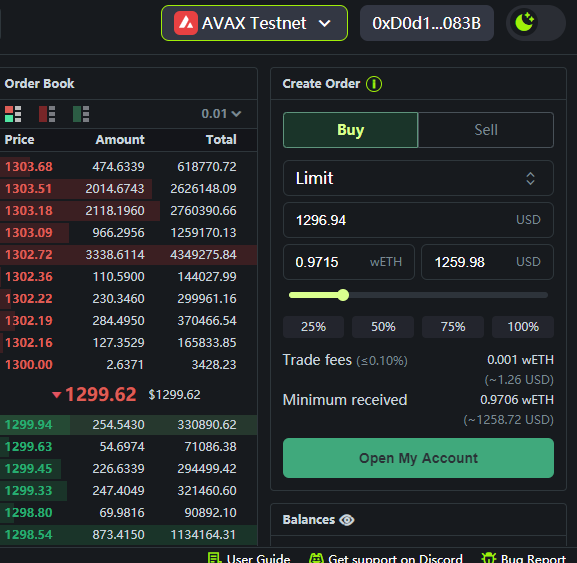577x563 pixels.
Task: Click the Total column header
Action: pyautogui.click(x=221, y=140)
